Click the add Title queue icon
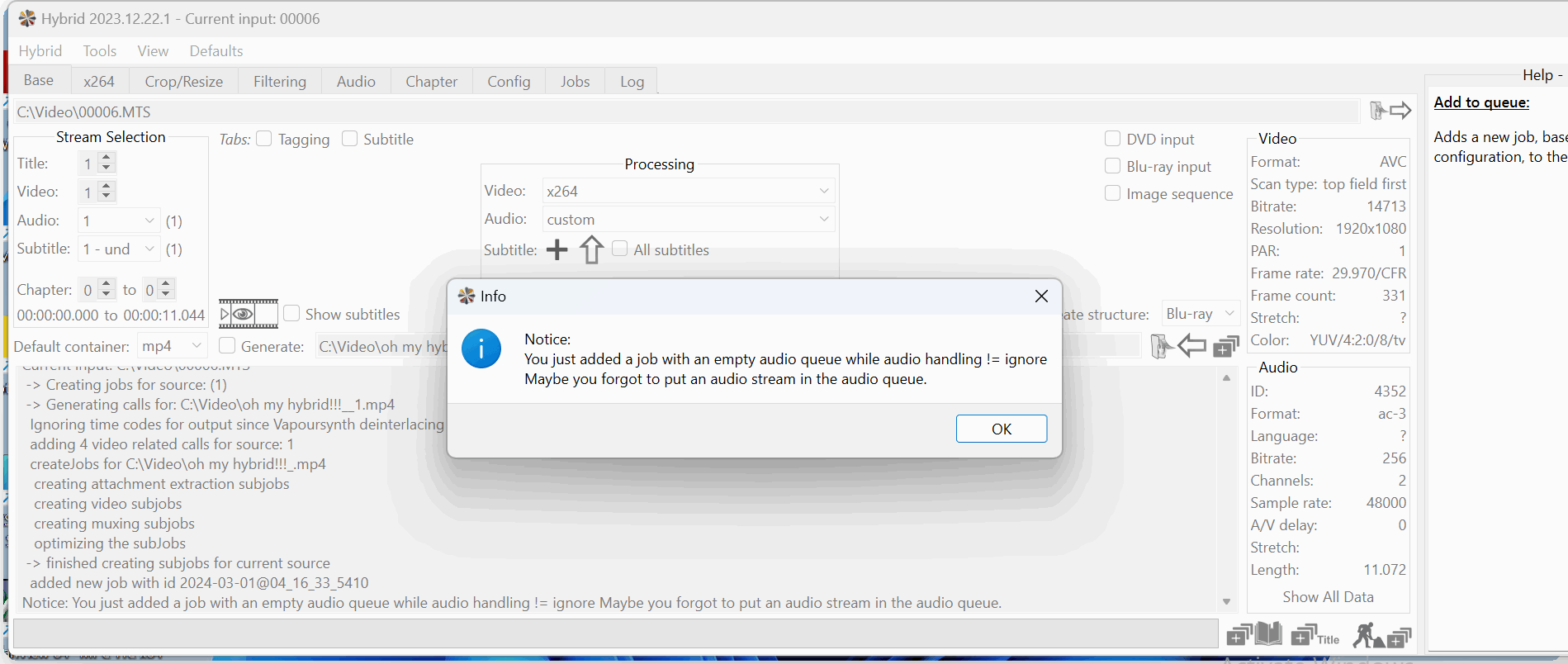Screen dimensions: 1568x664 1315,637
